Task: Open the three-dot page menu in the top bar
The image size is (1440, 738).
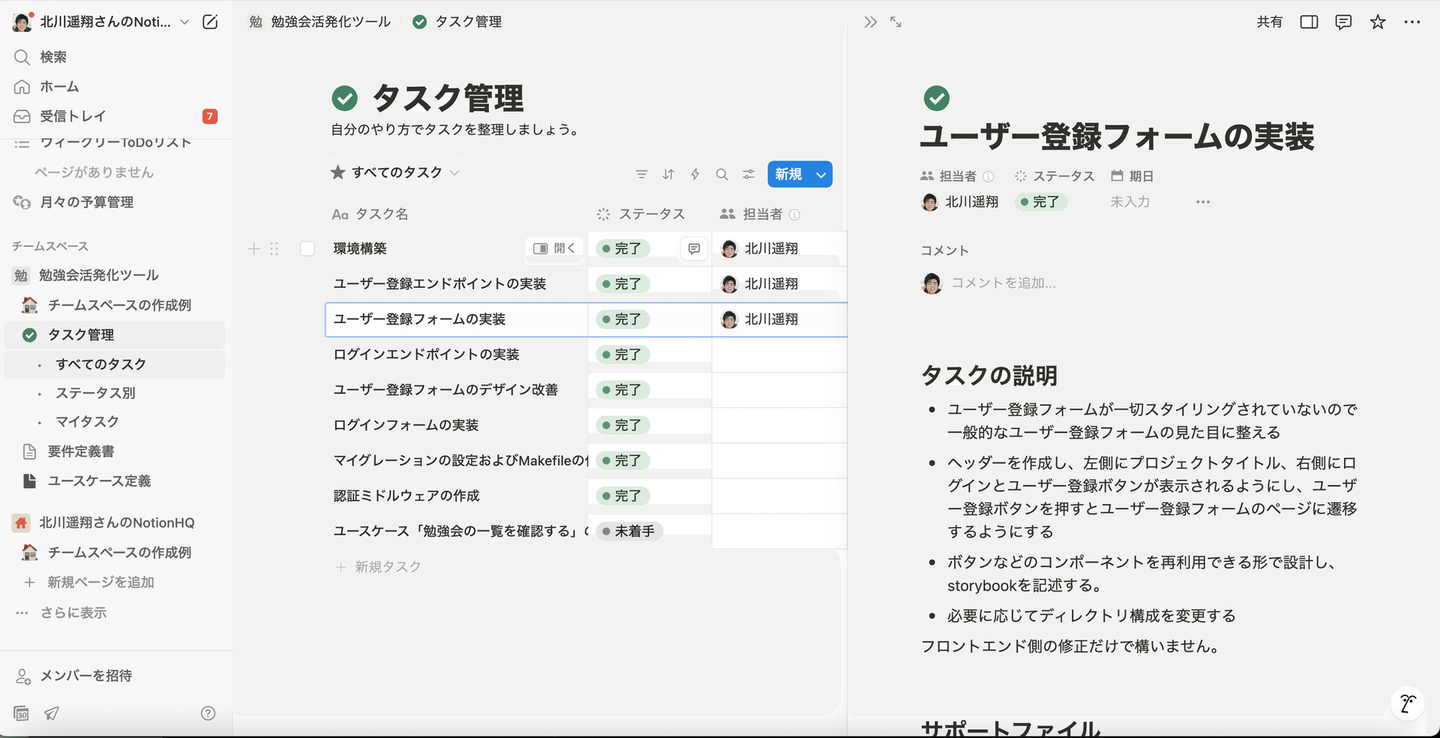Action: pos(1412,22)
